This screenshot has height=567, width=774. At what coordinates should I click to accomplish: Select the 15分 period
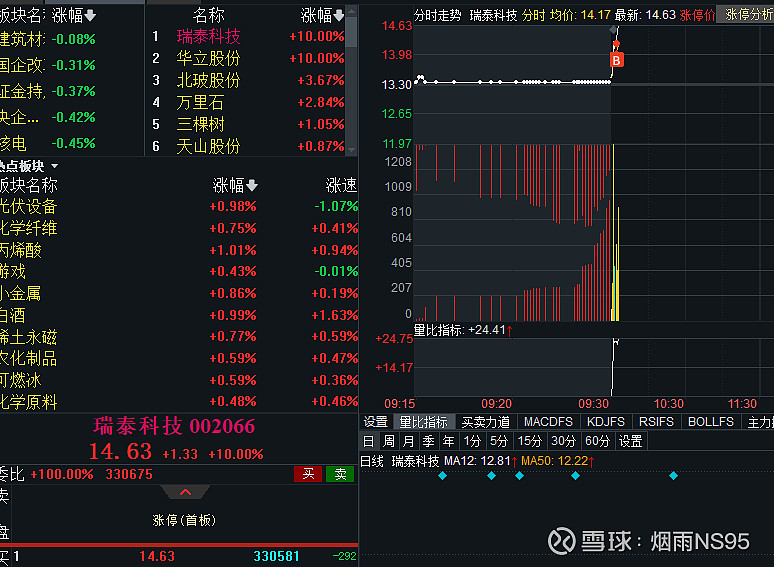(x=530, y=441)
